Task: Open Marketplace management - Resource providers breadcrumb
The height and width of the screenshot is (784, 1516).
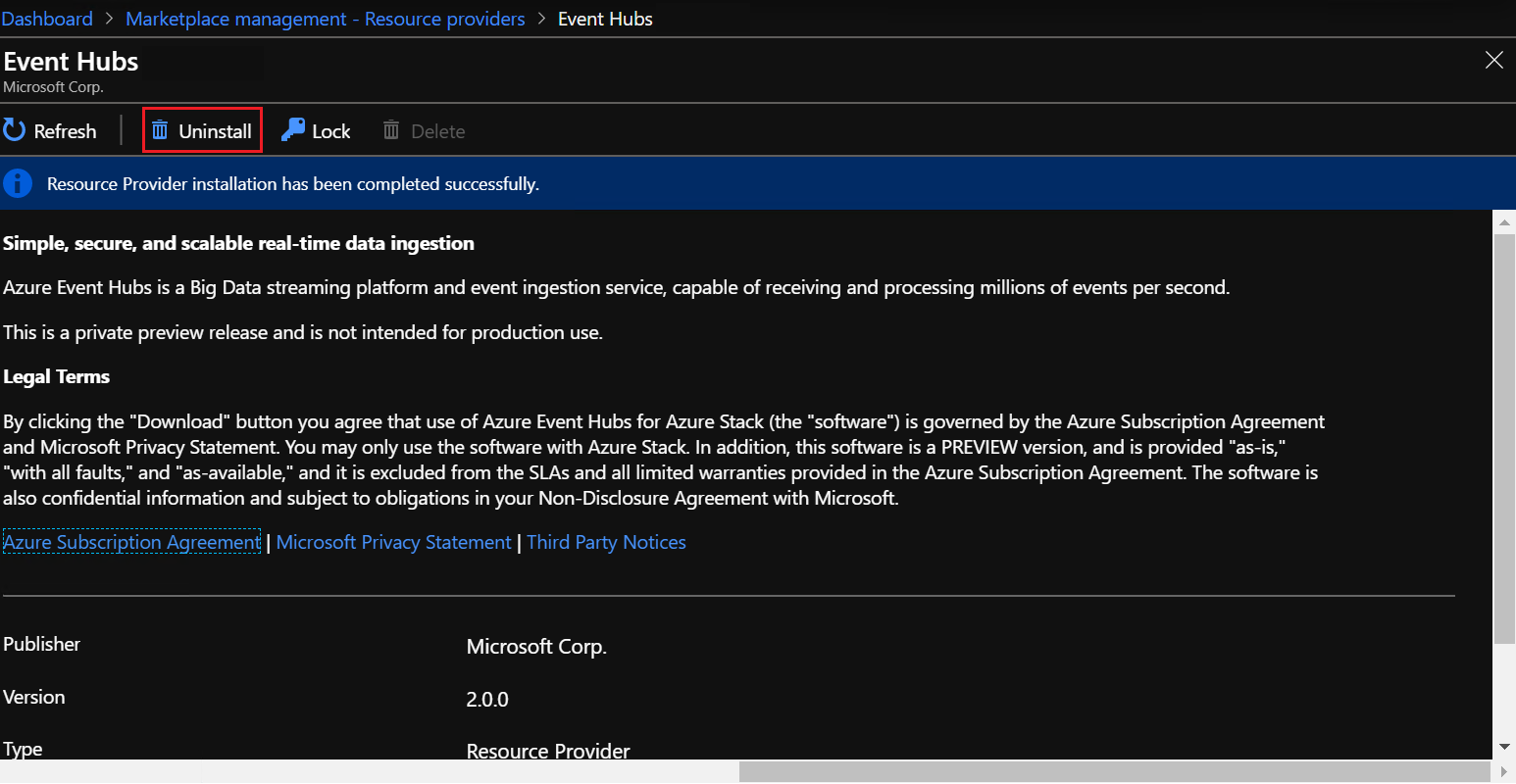Action: click(326, 19)
